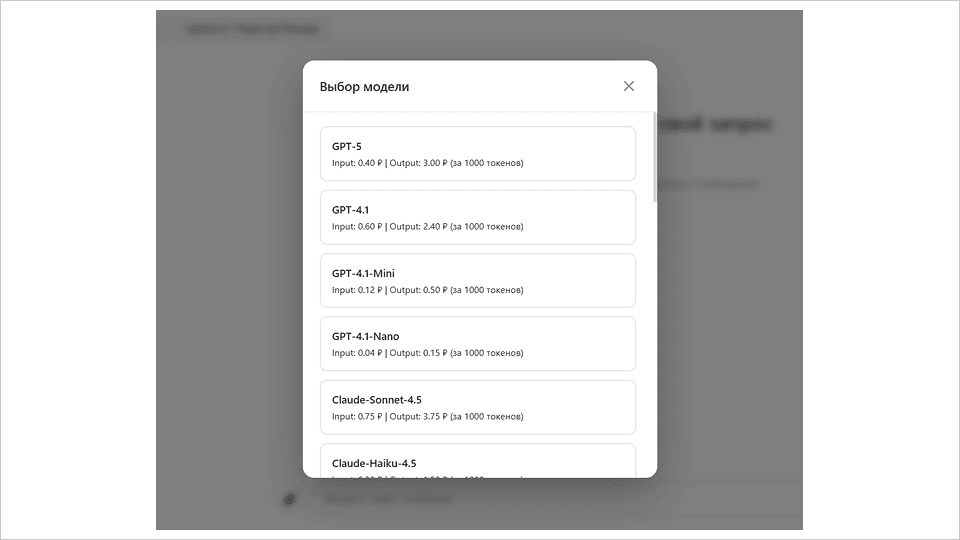Click GPT-4.1-Mini pricing text "Input: 0.12 ₽"
Viewport: 960px width, 540px height.
click(x=357, y=290)
